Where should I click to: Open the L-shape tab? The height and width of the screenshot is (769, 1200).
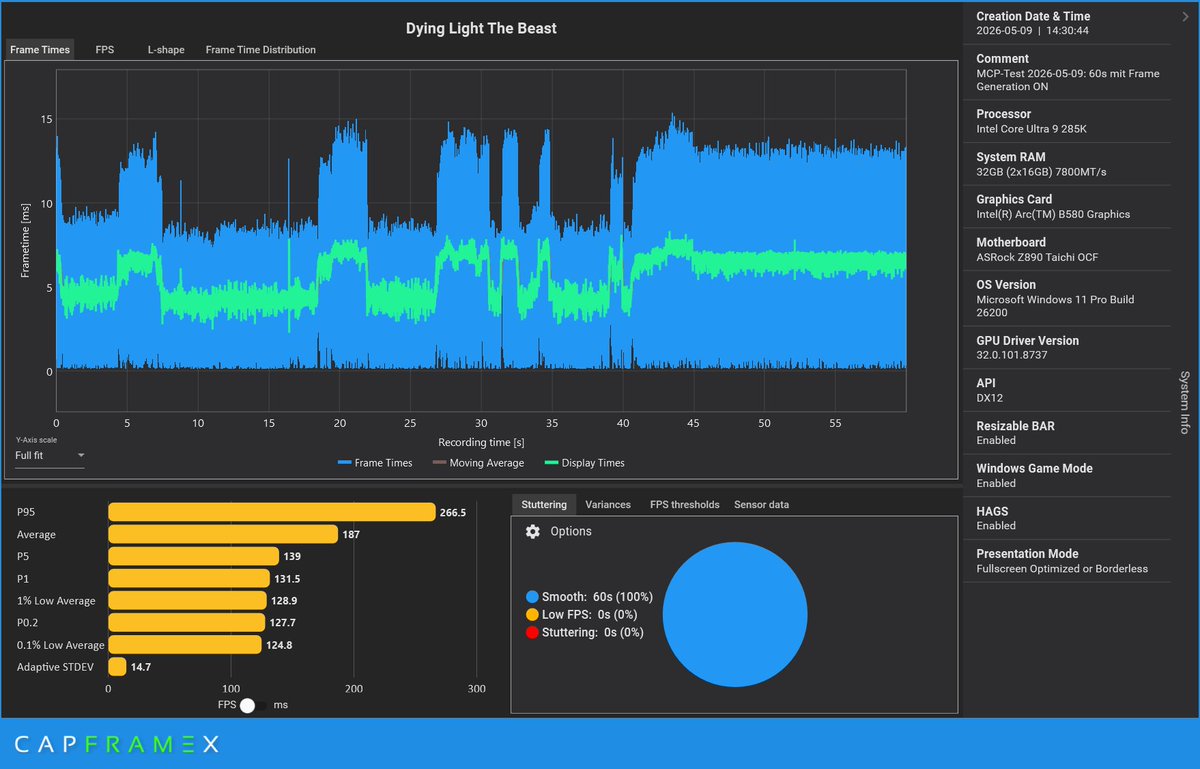pyautogui.click(x=166, y=49)
